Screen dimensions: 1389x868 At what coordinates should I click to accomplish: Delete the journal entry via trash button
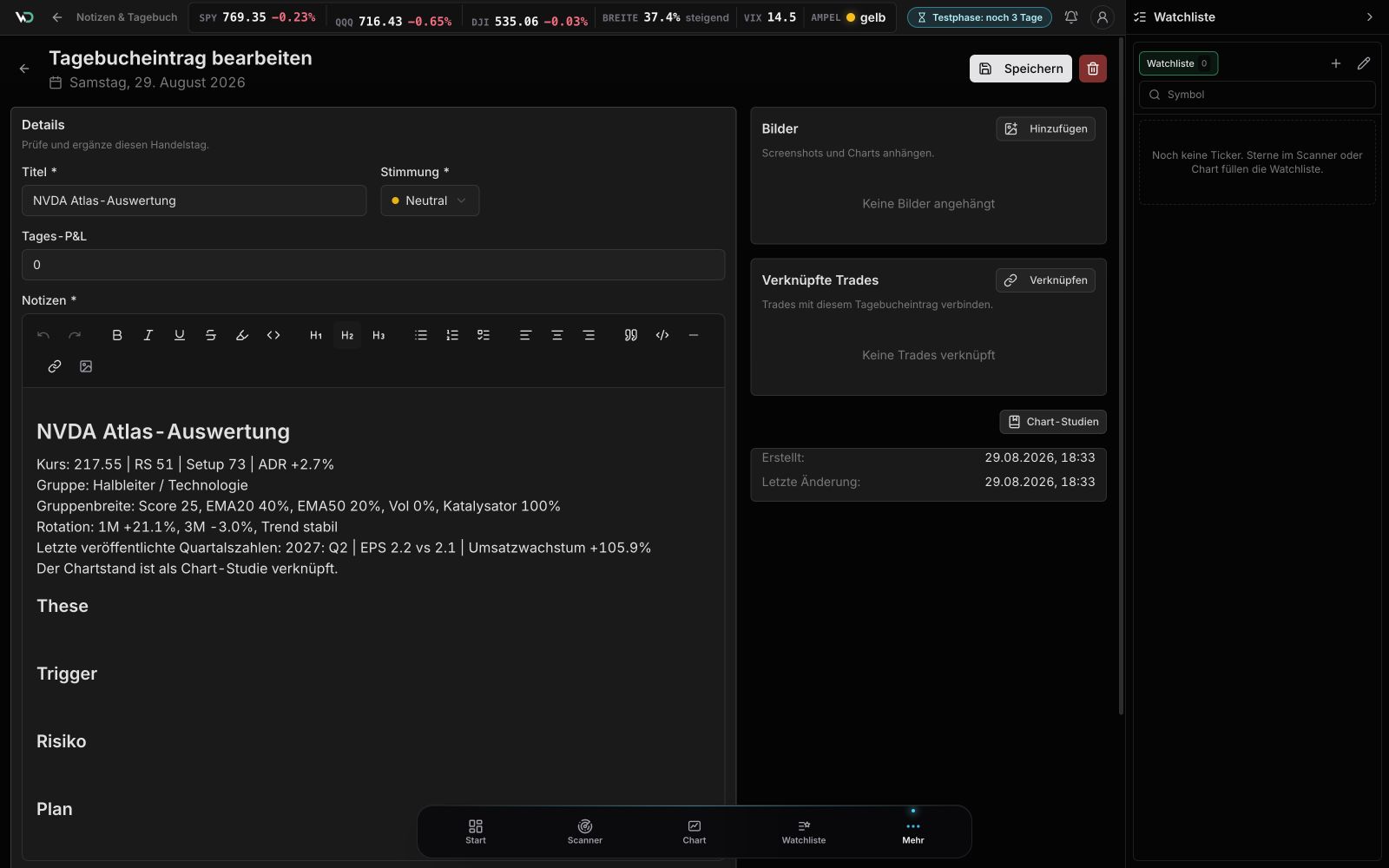1093,69
